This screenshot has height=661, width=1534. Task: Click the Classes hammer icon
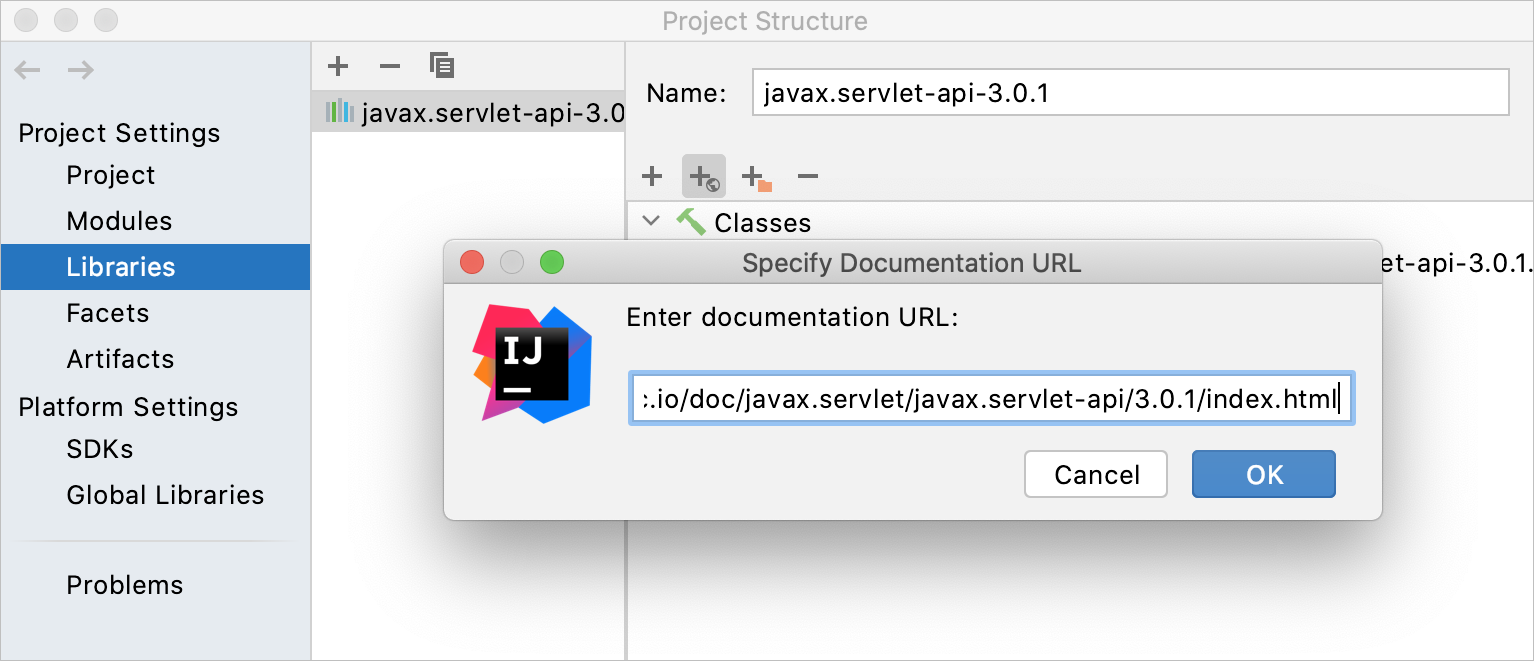click(x=691, y=222)
